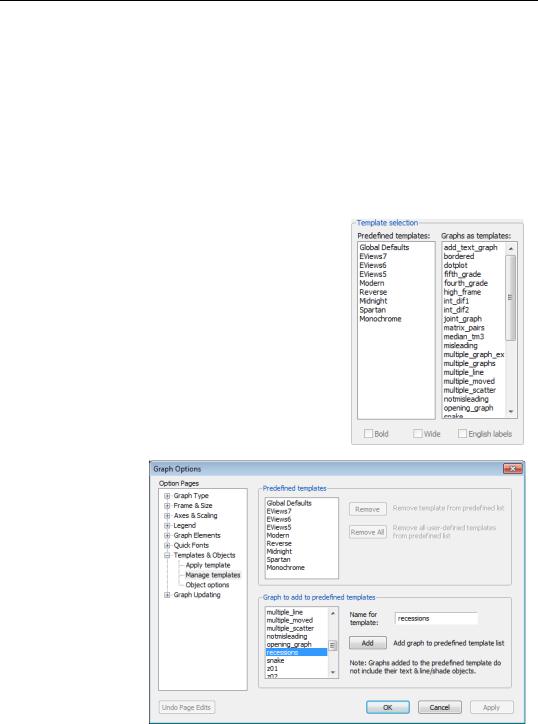This screenshot has height=724, width=538.
Task: Select EViews7 in Template selection list
Action: 373,256
